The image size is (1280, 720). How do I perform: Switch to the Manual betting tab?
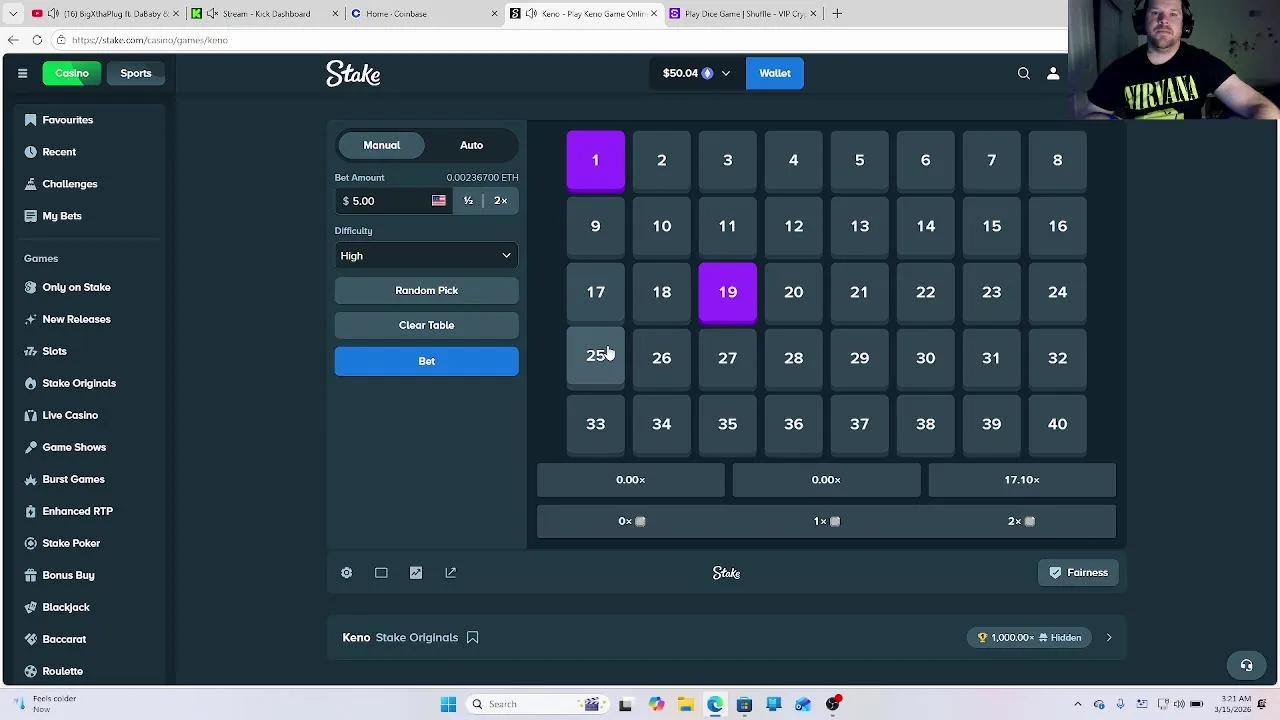pos(381,145)
